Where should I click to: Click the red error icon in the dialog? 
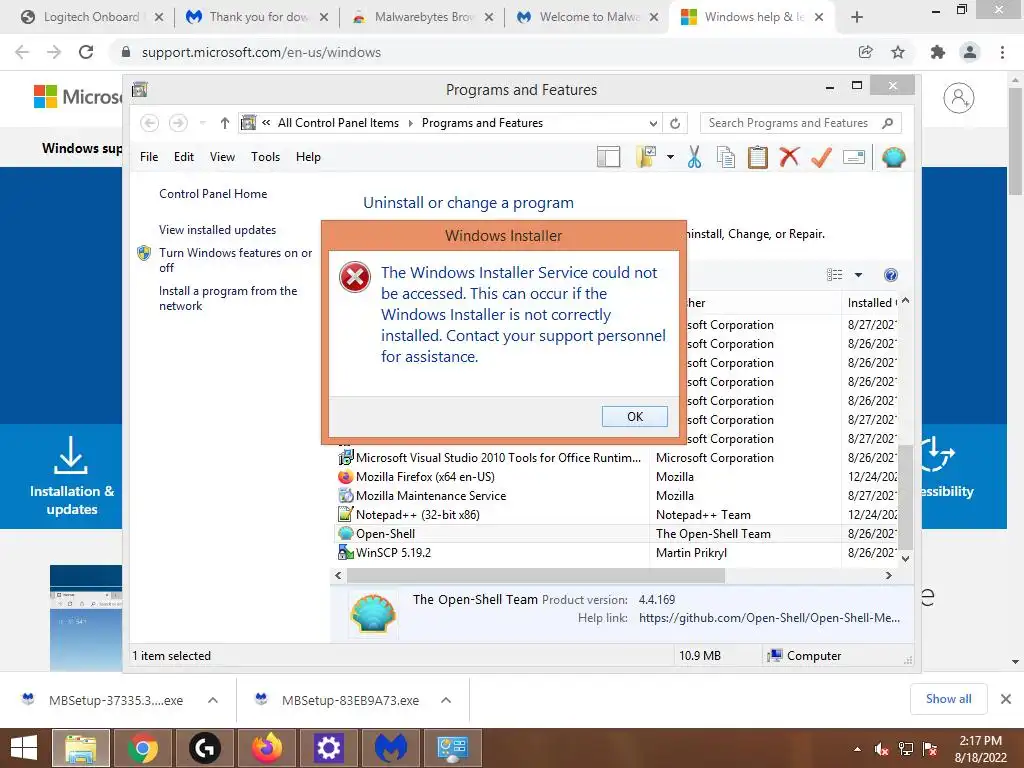click(x=355, y=277)
